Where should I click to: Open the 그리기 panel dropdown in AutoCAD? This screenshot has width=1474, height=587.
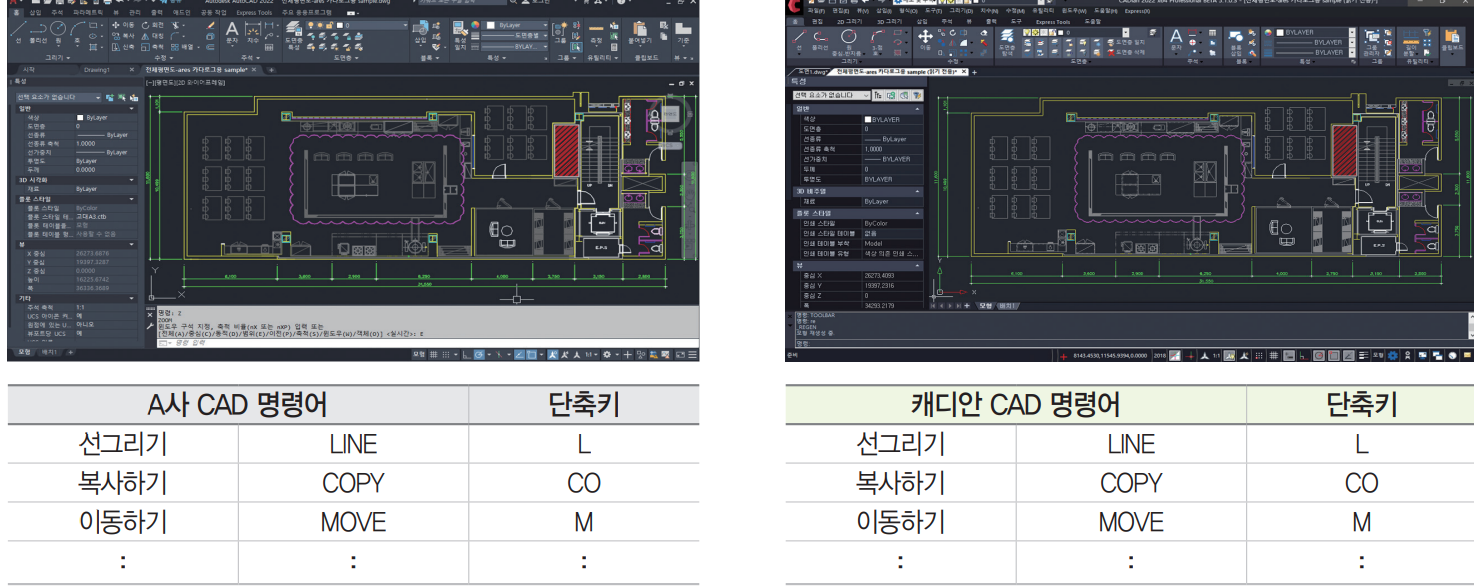point(58,58)
